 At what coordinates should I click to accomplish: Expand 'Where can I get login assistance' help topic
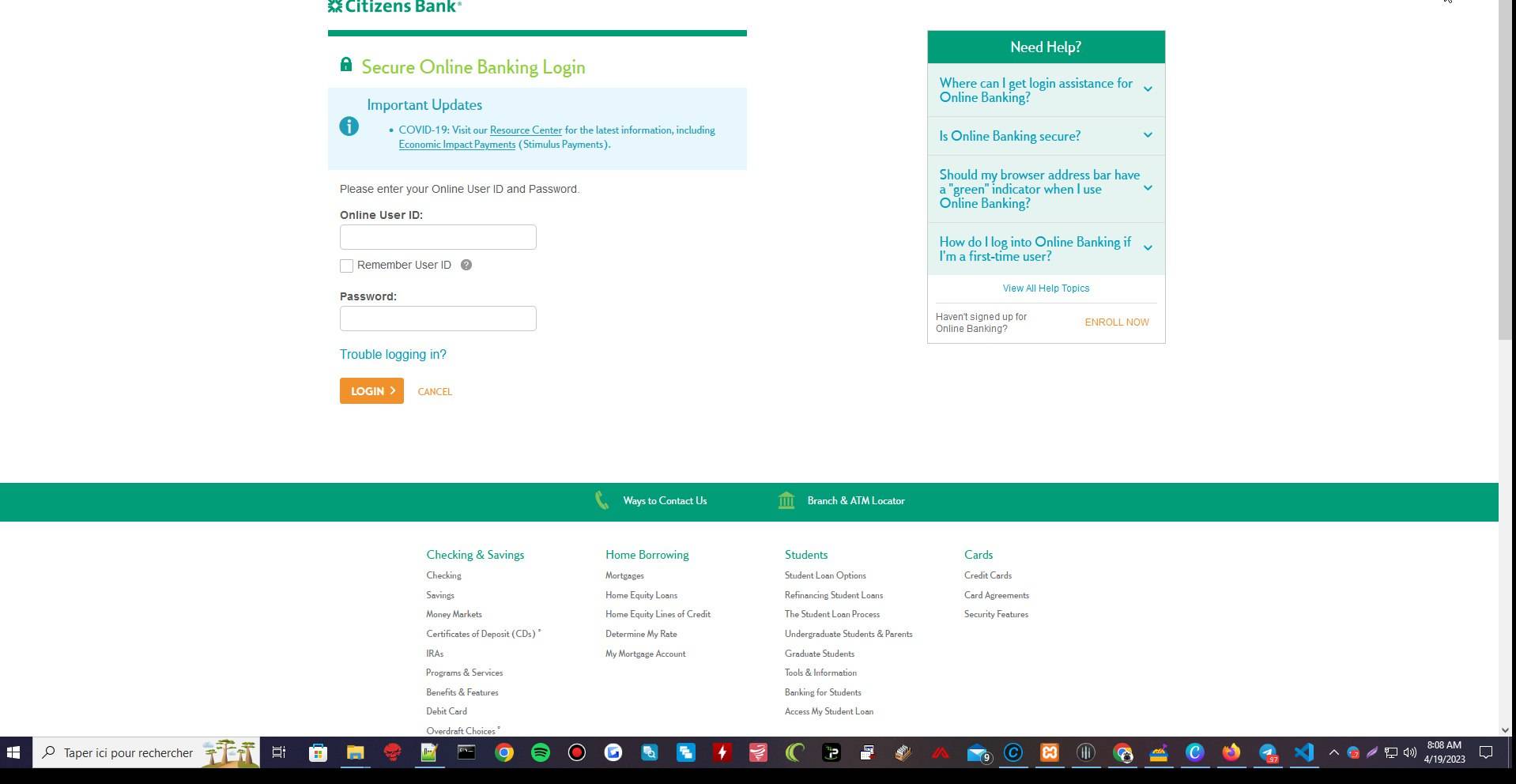tap(1046, 91)
